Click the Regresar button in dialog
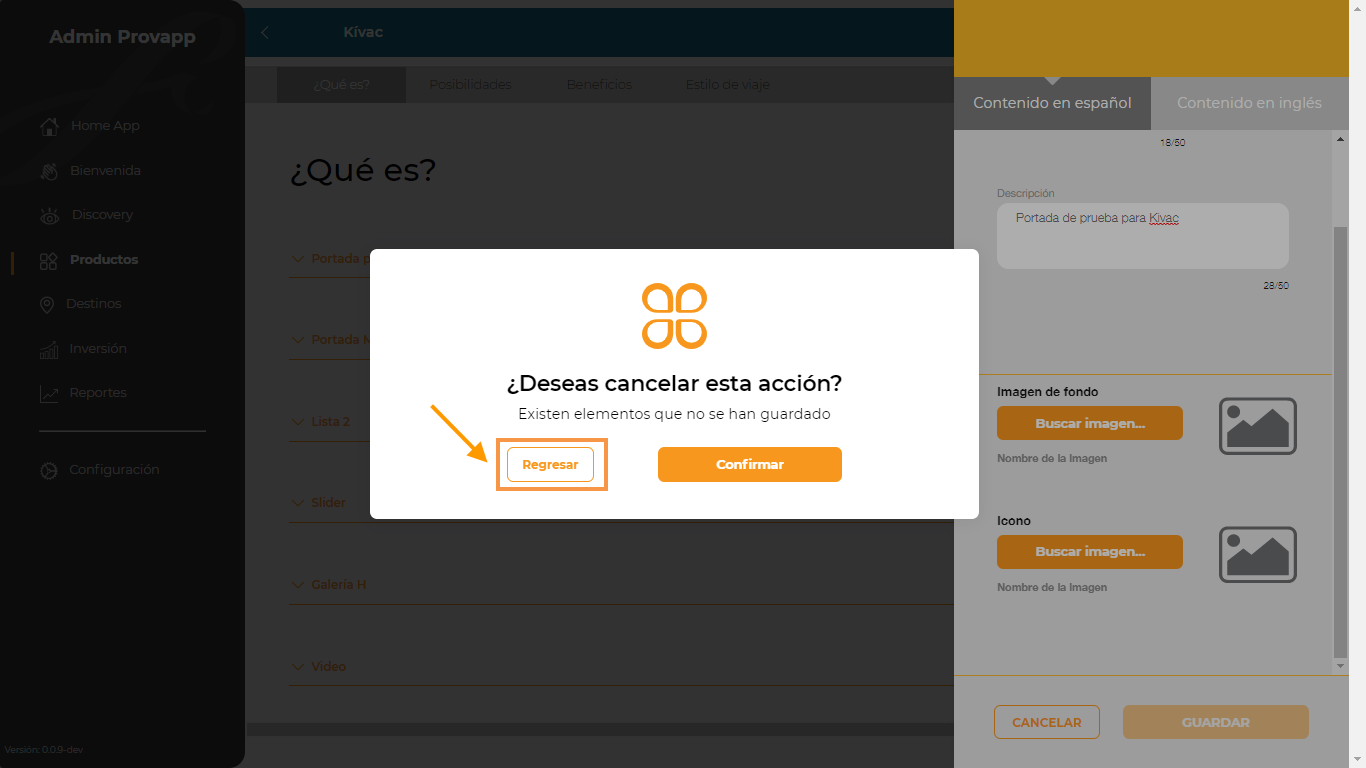Screen dimensions: 1366x768 point(550,465)
